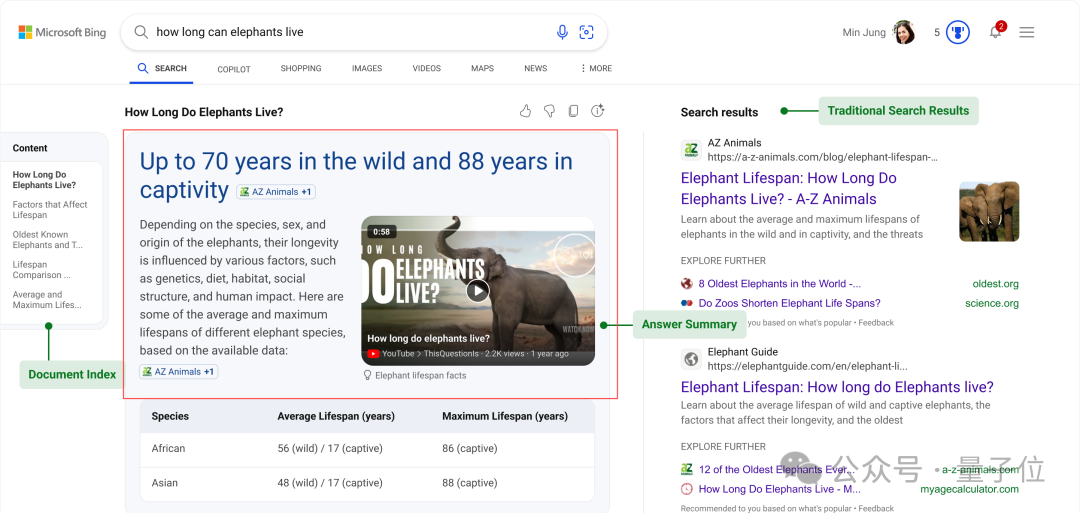Click the African species row cell

168,448
